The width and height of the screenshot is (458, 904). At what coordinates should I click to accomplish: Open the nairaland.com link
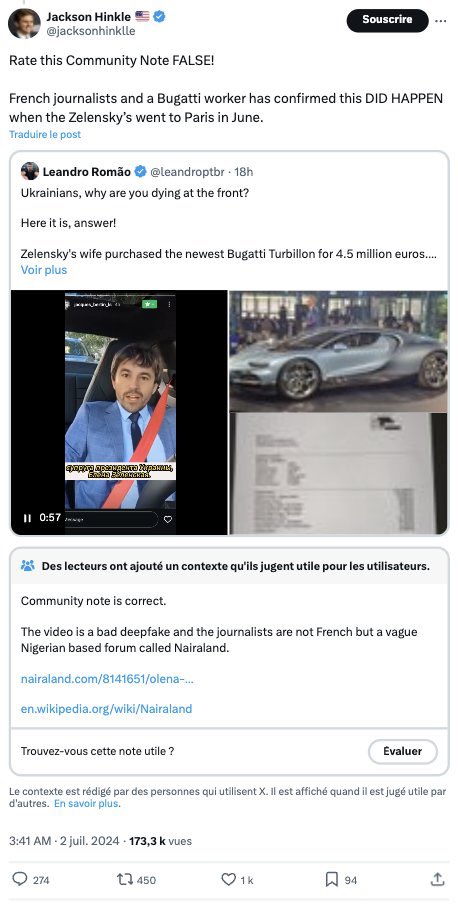coord(107,679)
